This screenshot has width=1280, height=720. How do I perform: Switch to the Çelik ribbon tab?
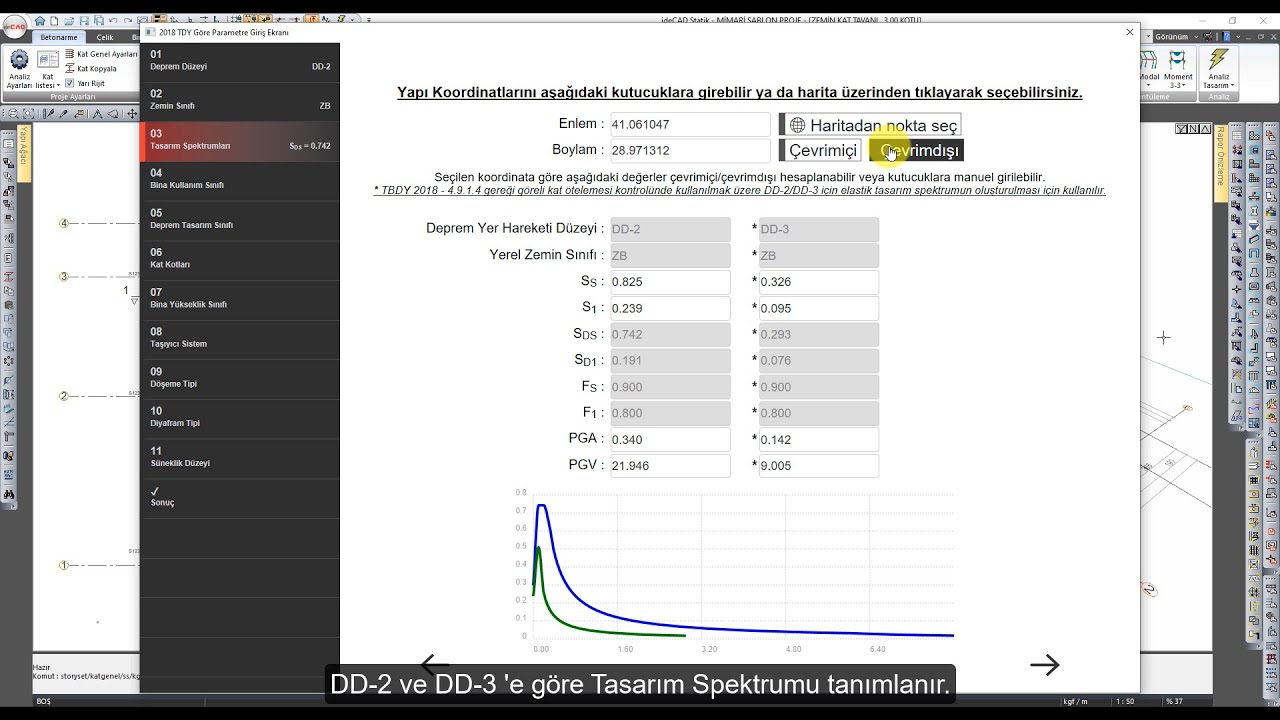coord(105,37)
